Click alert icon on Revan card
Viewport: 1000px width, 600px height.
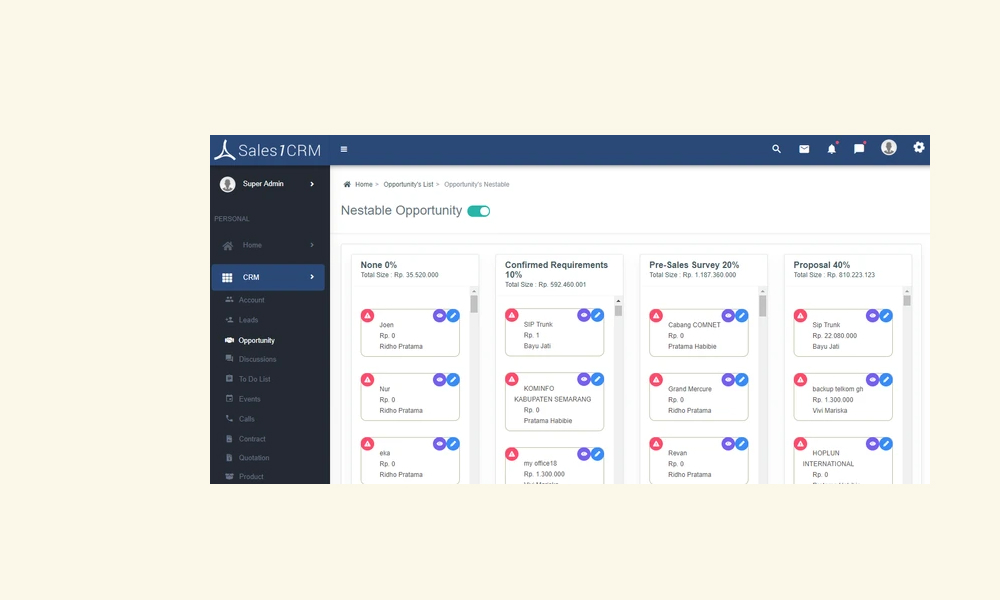[656, 444]
